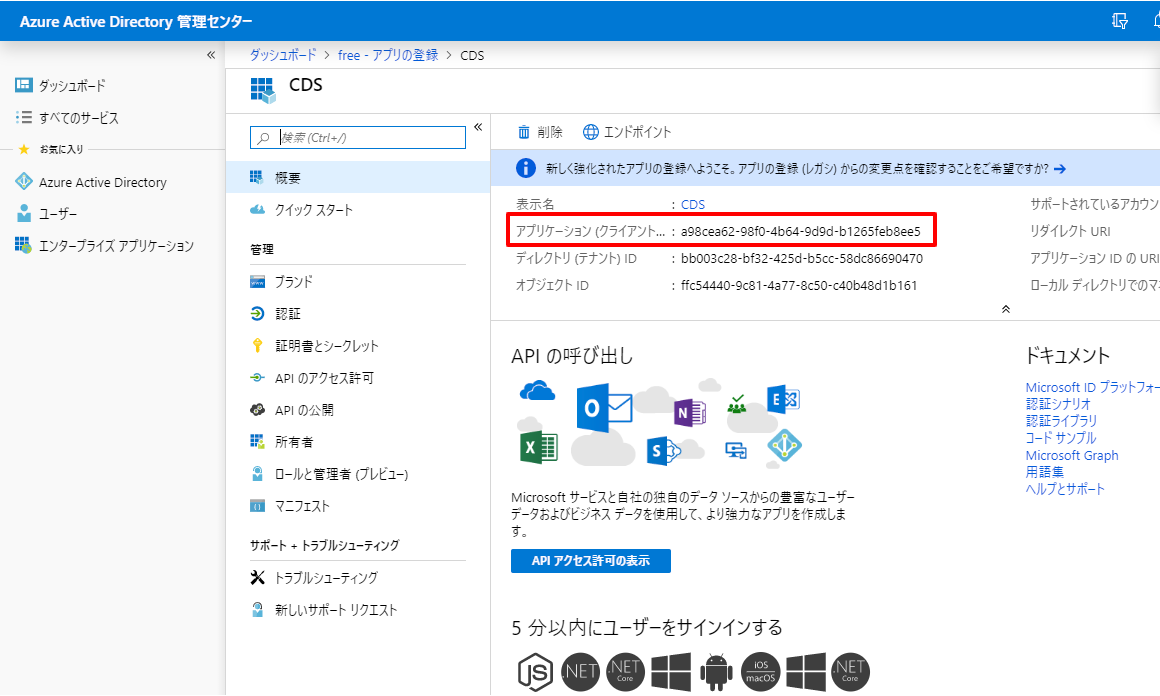This screenshot has width=1160, height=696.
Task: Open Microsoft ID プラットフォーム documentation link
Action: click(x=1092, y=387)
